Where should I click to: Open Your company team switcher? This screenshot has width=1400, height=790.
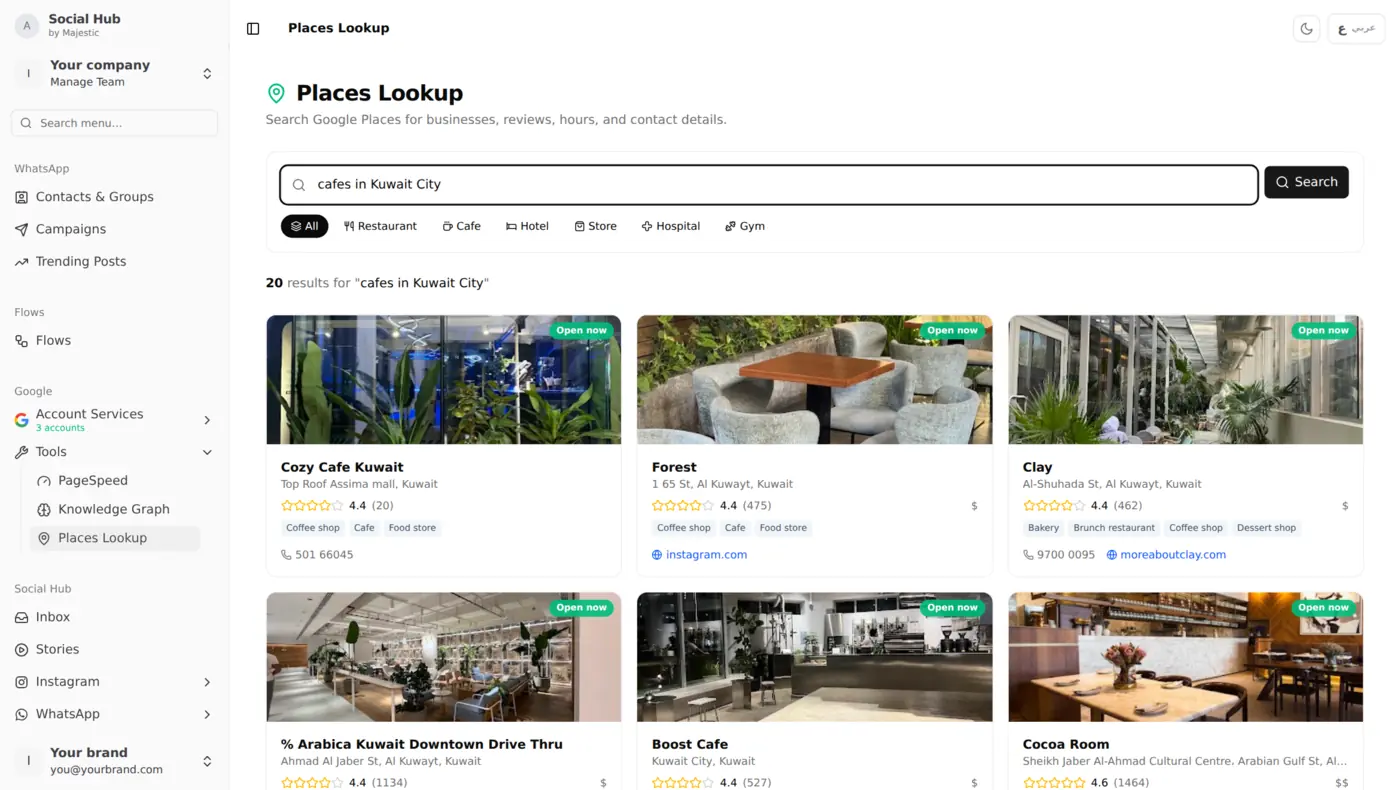coord(115,73)
